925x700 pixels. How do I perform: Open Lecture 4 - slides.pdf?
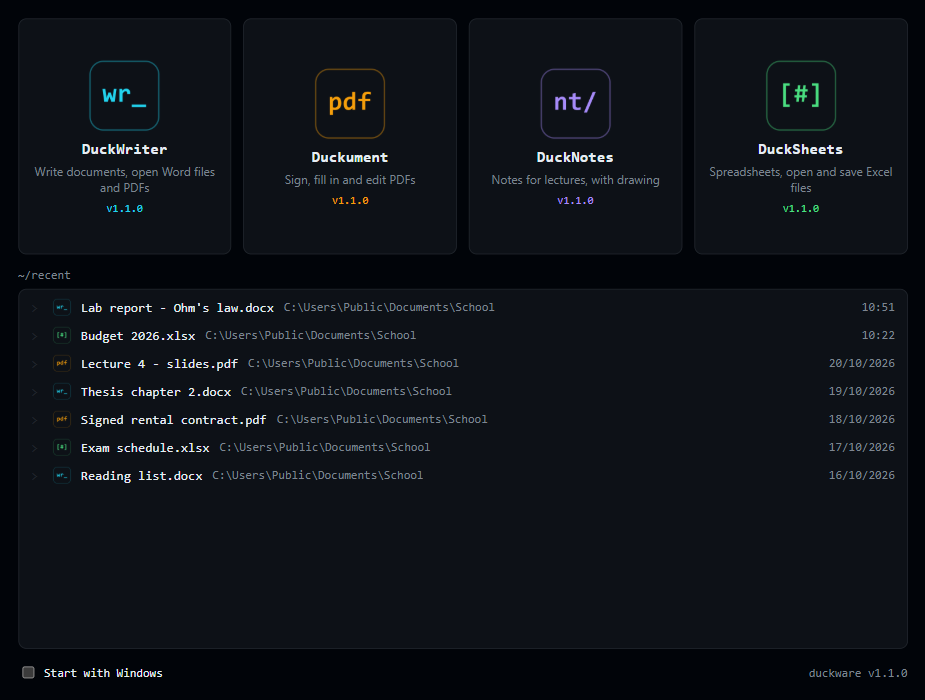[x=159, y=364]
